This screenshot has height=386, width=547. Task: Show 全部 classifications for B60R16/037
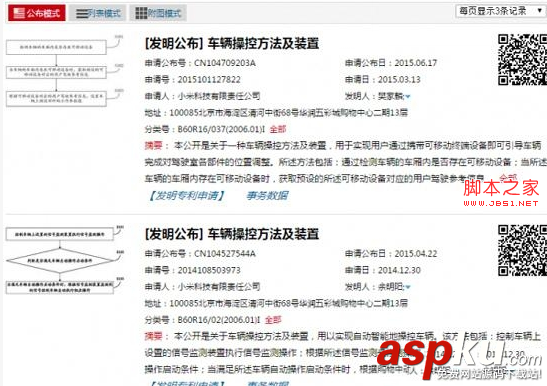(278, 129)
